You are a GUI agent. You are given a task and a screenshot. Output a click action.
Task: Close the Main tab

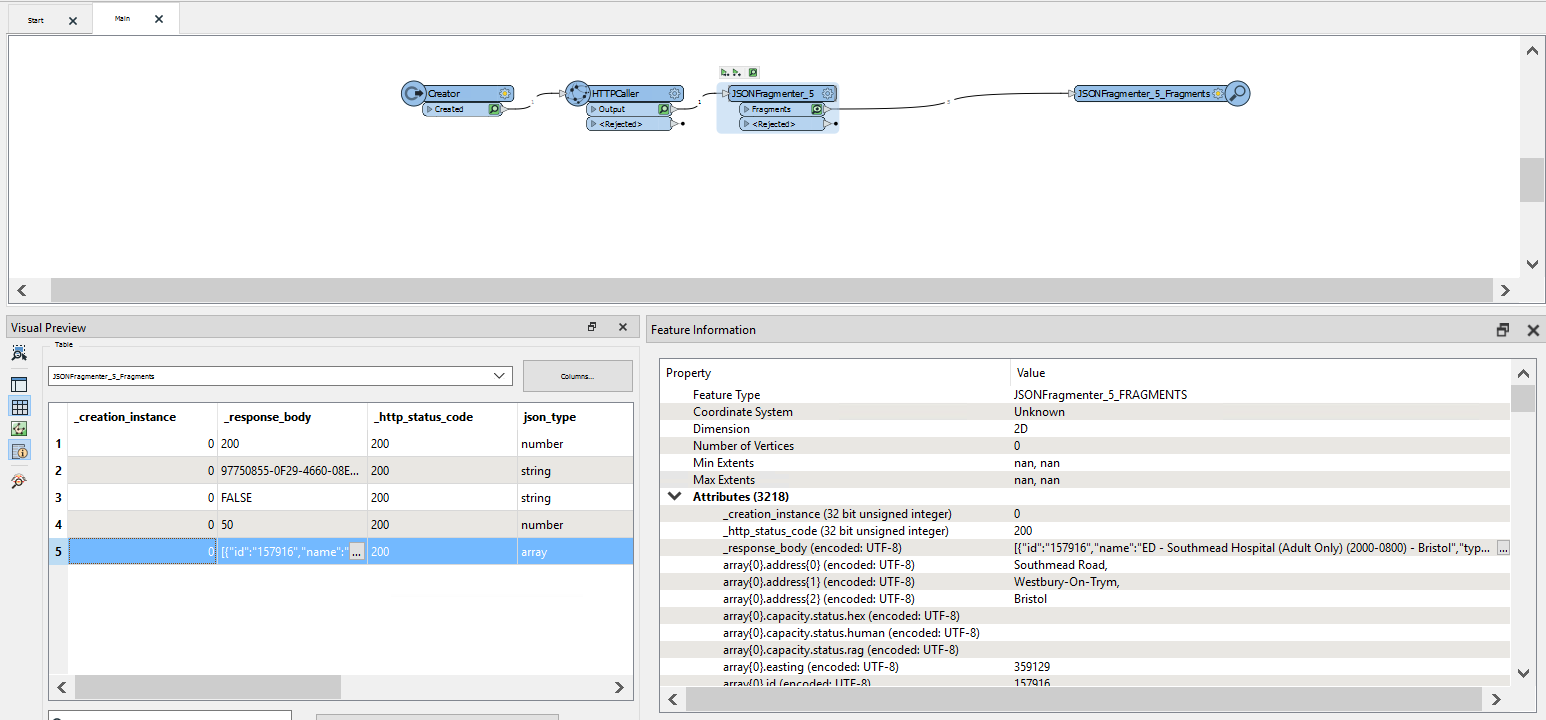click(159, 19)
